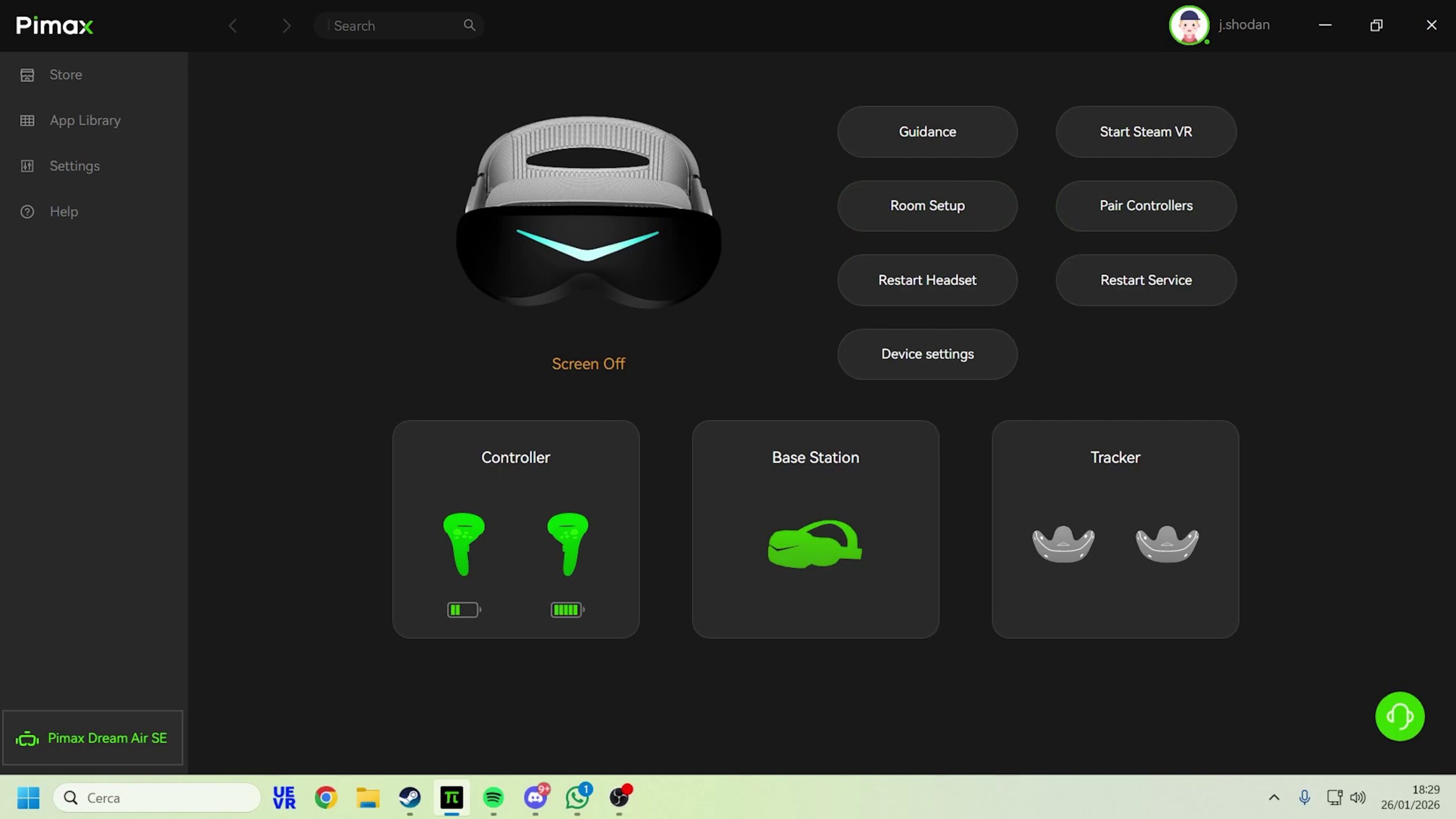Click the Pair Controllers button
The image size is (1456, 819).
pos(1145,205)
